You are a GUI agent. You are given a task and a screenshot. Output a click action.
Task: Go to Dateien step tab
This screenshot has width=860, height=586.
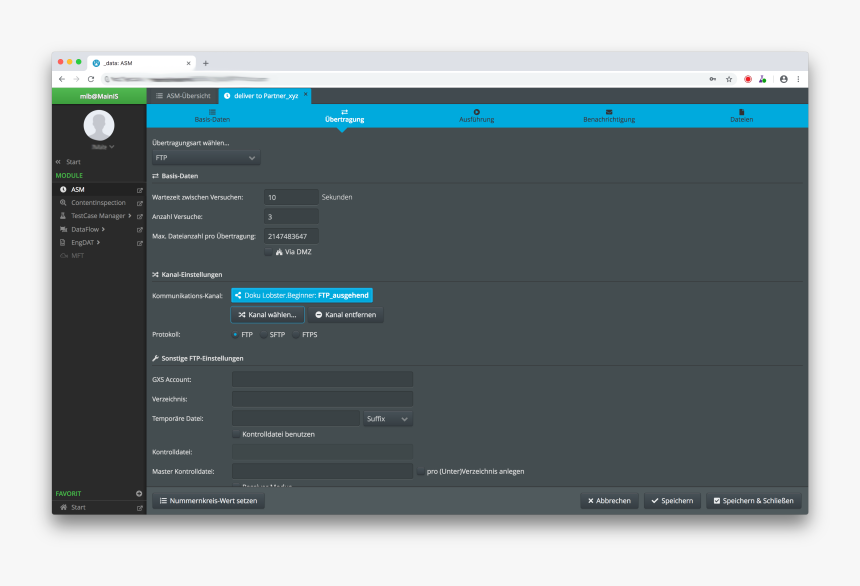coord(741,116)
